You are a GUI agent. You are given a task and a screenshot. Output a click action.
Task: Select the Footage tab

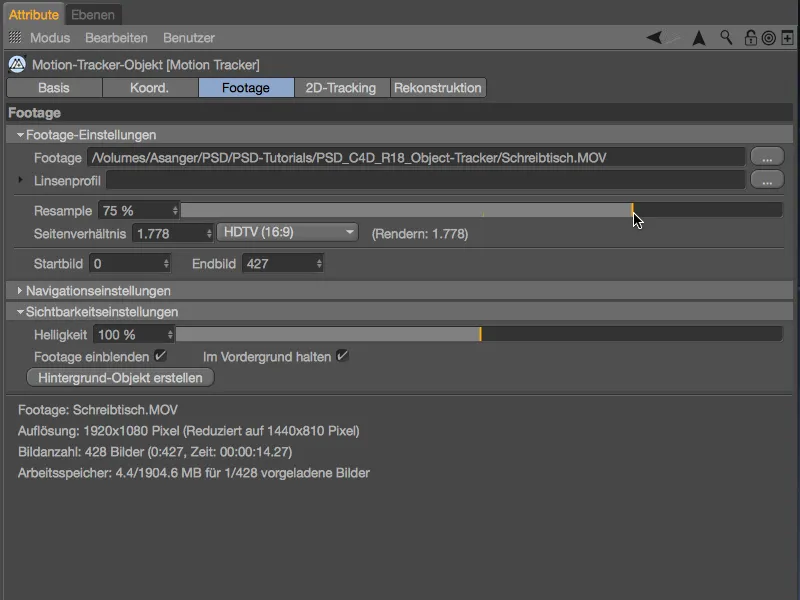tap(246, 88)
